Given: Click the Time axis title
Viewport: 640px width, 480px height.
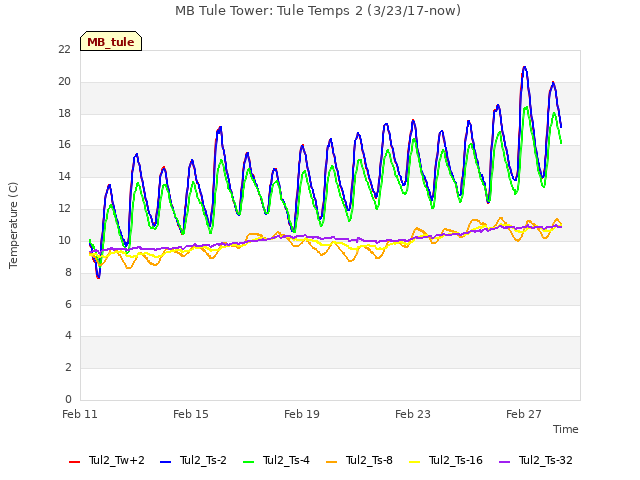Looking at the screenshot, I should pos(566,429).
